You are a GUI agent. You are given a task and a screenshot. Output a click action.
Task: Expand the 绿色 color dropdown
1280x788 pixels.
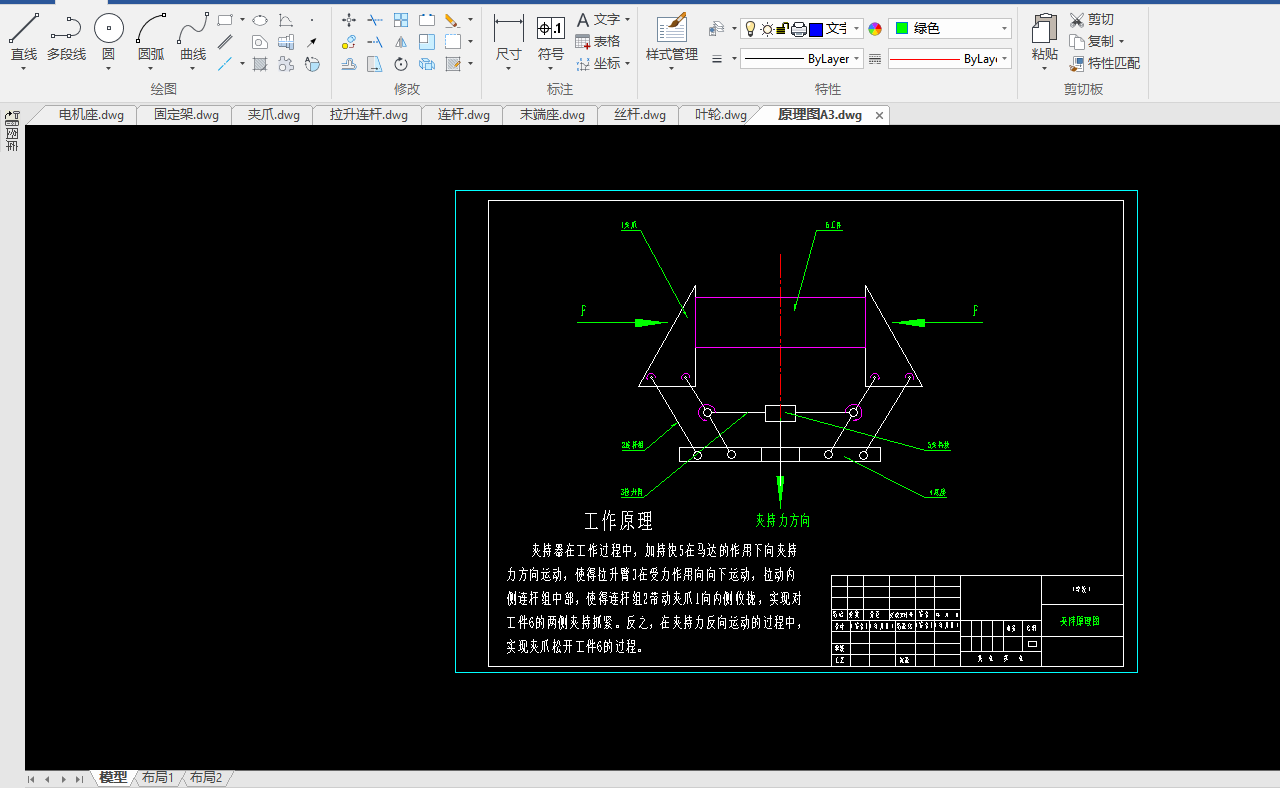[x=950, y=29]
